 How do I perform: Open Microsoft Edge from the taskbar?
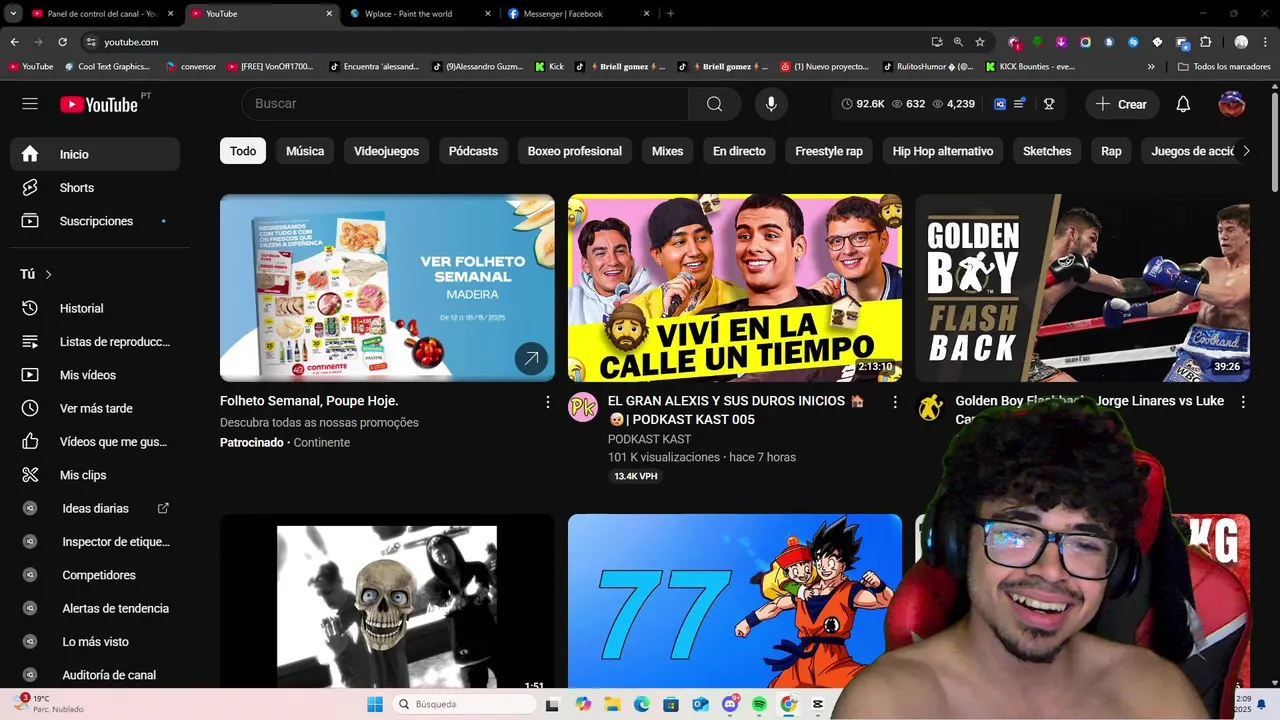point(641,704)
